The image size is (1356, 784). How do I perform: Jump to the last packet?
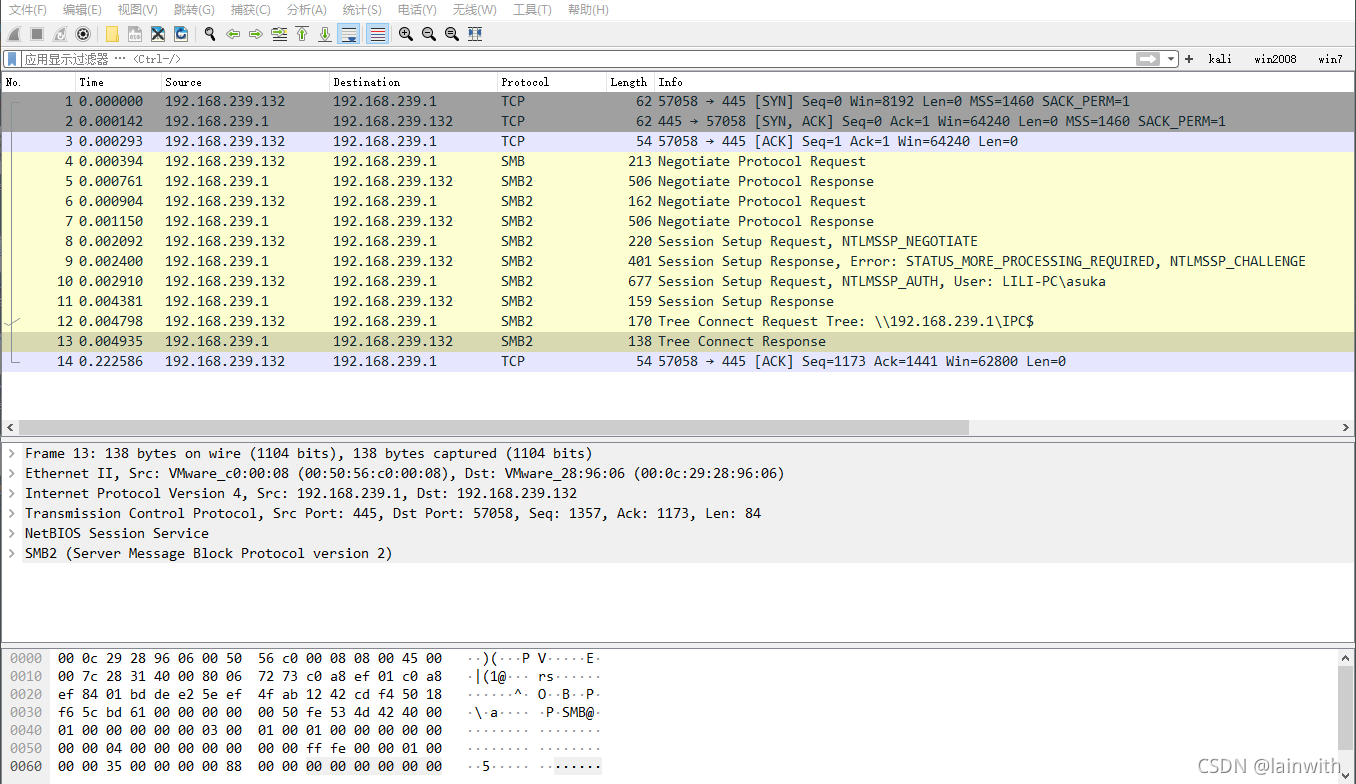point(325,34)
